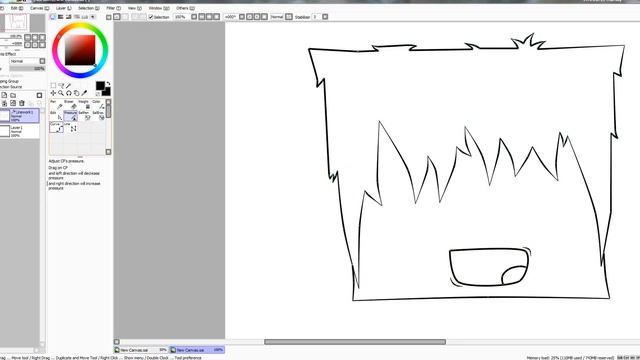Click the black foreground color swatch
Screen dimensions: 640x360
click(x=100, y=85)
